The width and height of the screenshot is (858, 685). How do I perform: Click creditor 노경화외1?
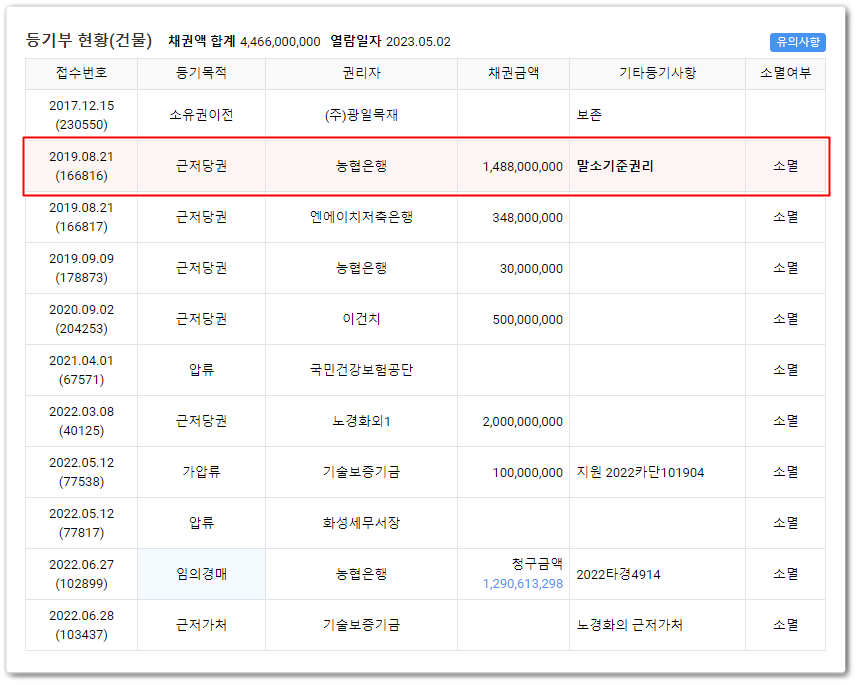(361, 421)
